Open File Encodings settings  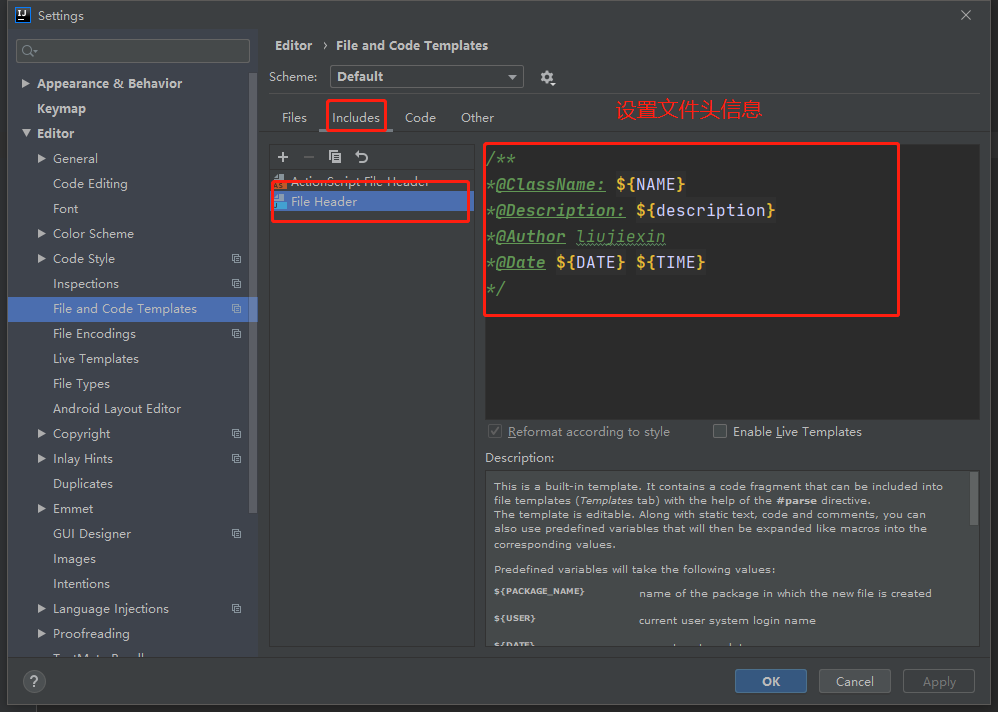(94, 333)
